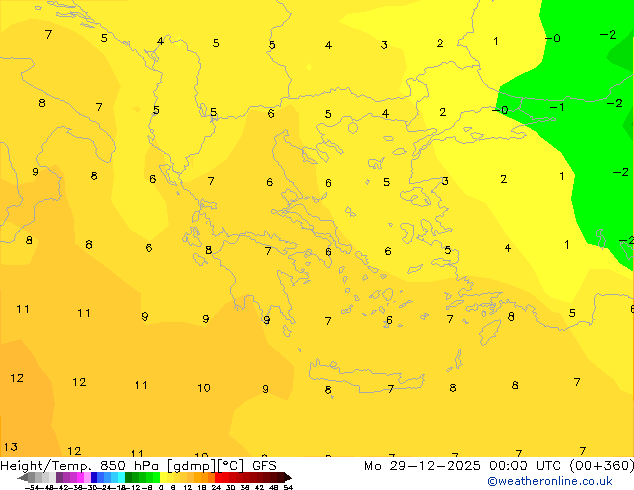Select the 'Height/Temp. 850 hPa' title text
634x490 pixels.
pyautogui.click(x=81, y=466)
